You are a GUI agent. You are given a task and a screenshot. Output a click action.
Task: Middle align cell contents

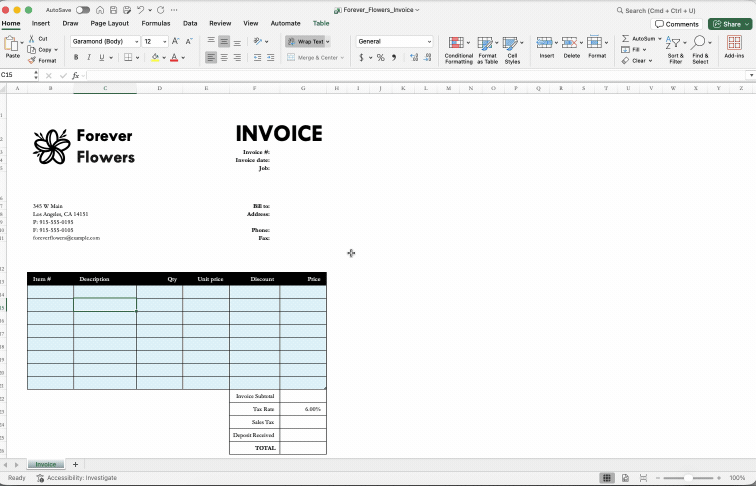pos(224,41)
